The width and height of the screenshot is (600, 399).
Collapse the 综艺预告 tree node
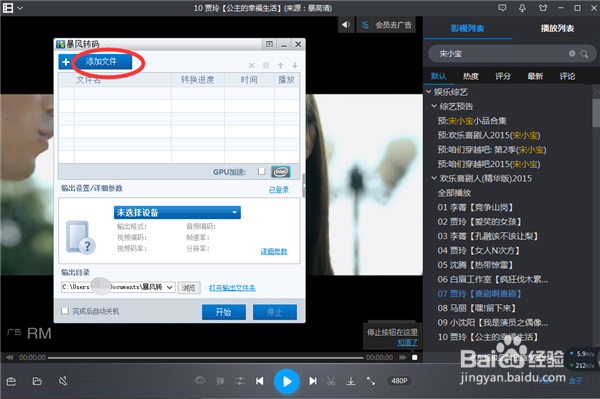[x=434, y=106]
